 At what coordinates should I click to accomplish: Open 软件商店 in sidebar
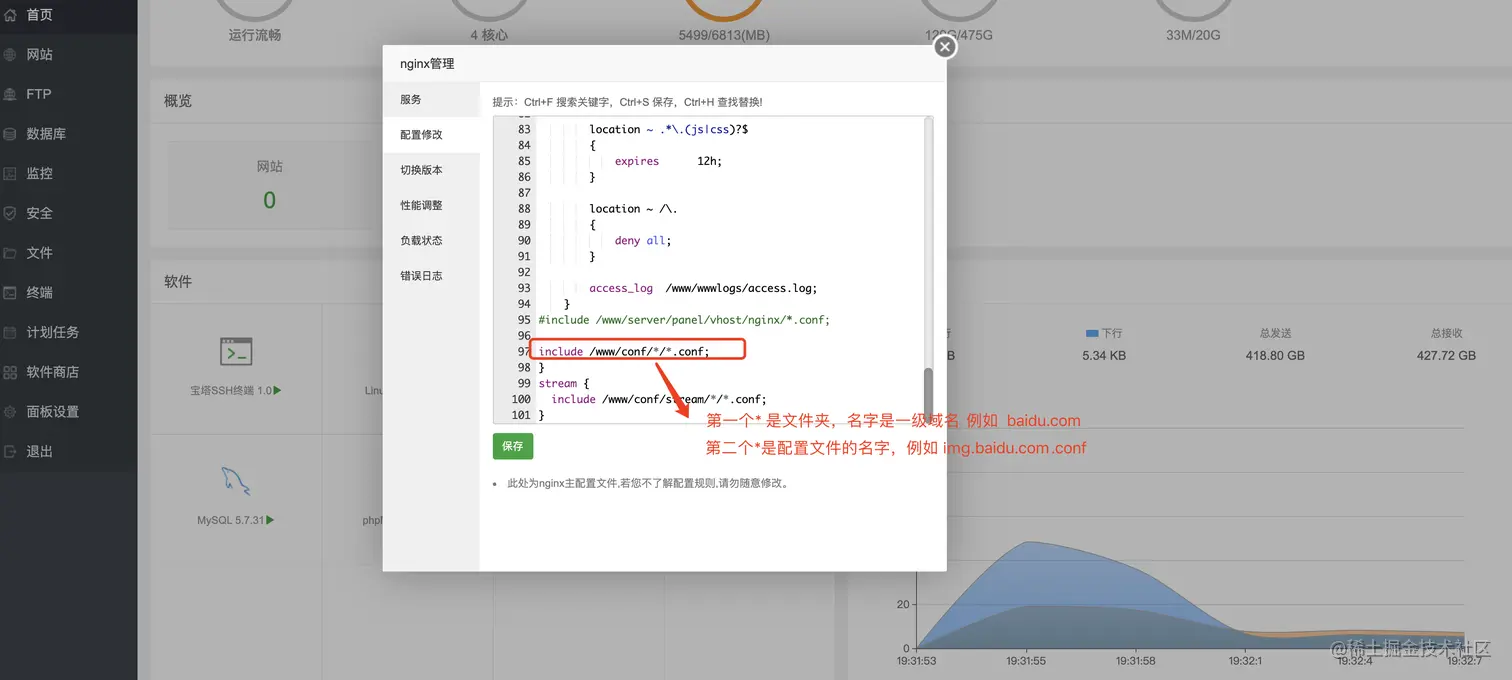(x=53, y=372)
